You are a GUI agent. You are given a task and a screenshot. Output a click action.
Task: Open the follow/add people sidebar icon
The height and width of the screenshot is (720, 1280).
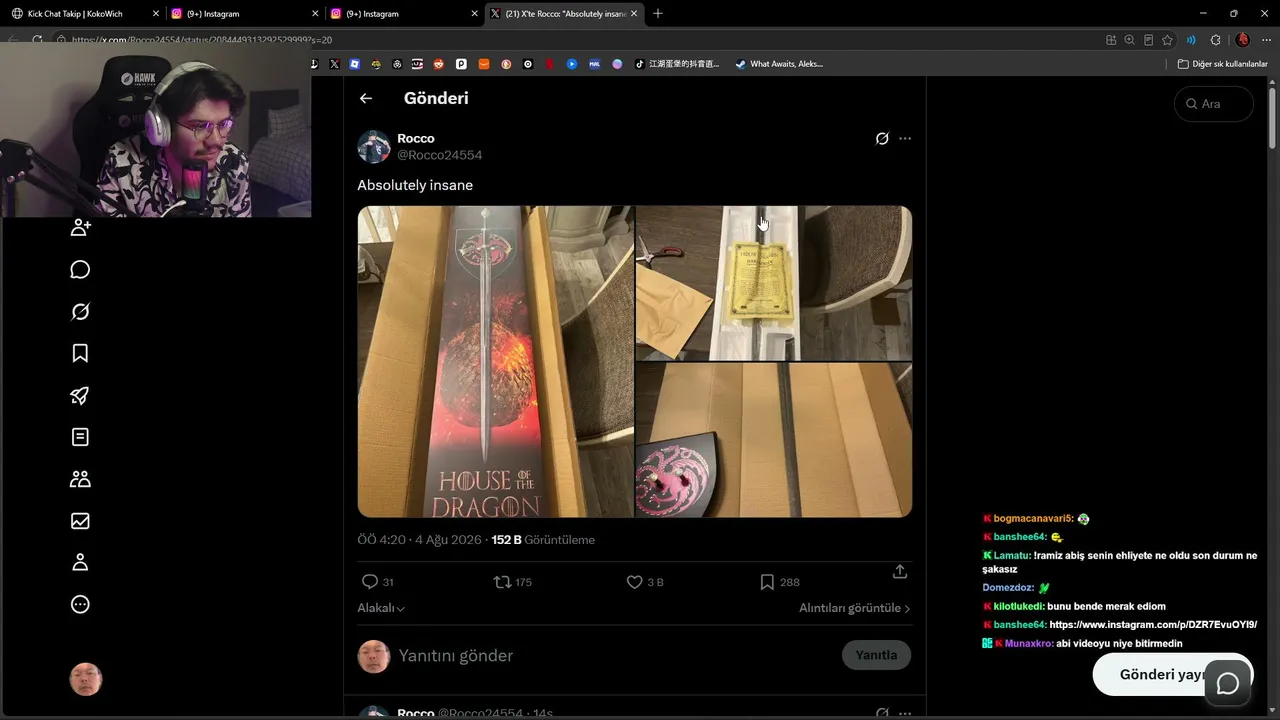pyautogui.click(x=81, y=227)
